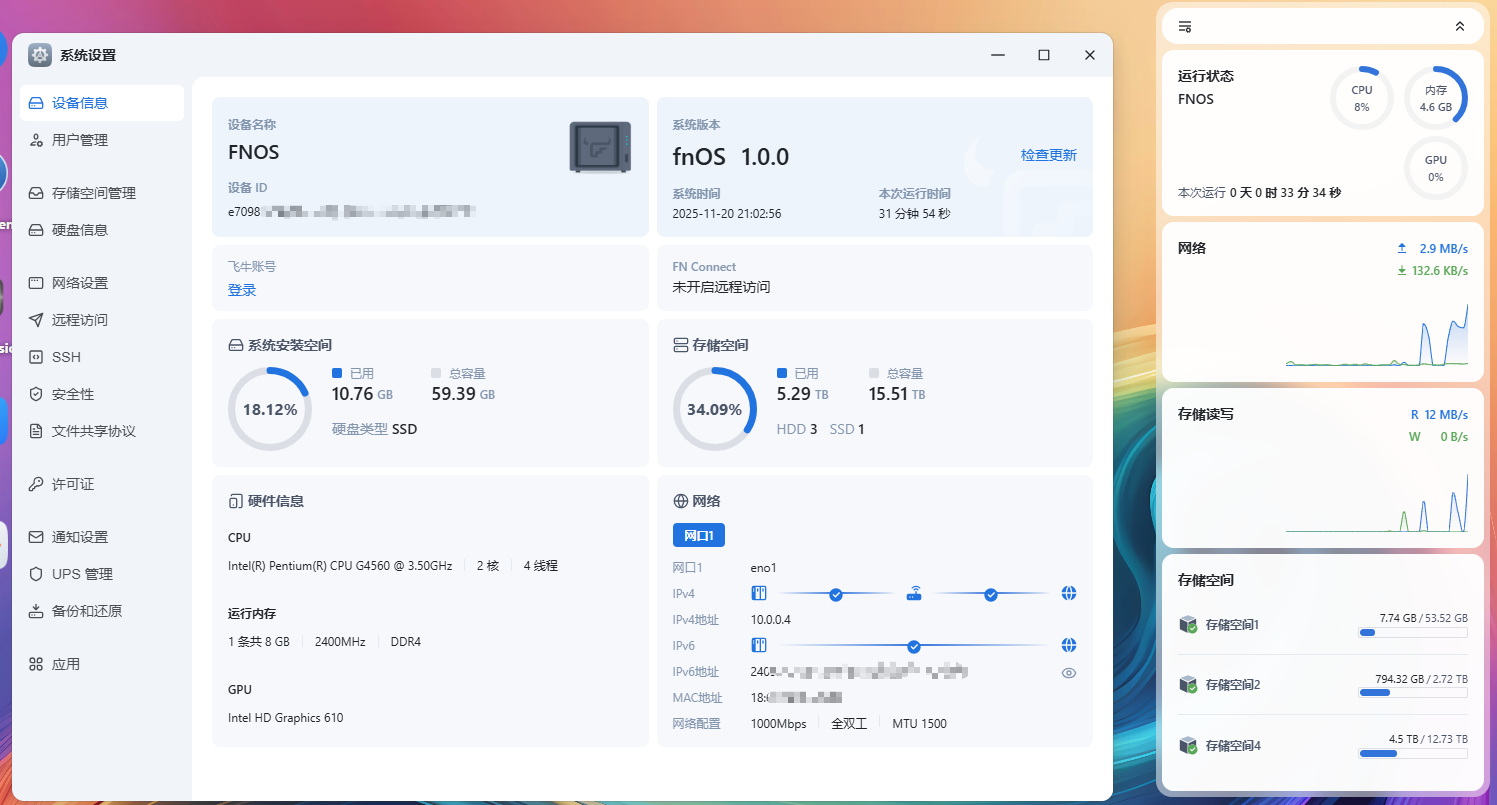This screenshot has width=1497, height=805.
Task: Click the 存储空间1 volume icon
Action: (x=1188, y=625)
